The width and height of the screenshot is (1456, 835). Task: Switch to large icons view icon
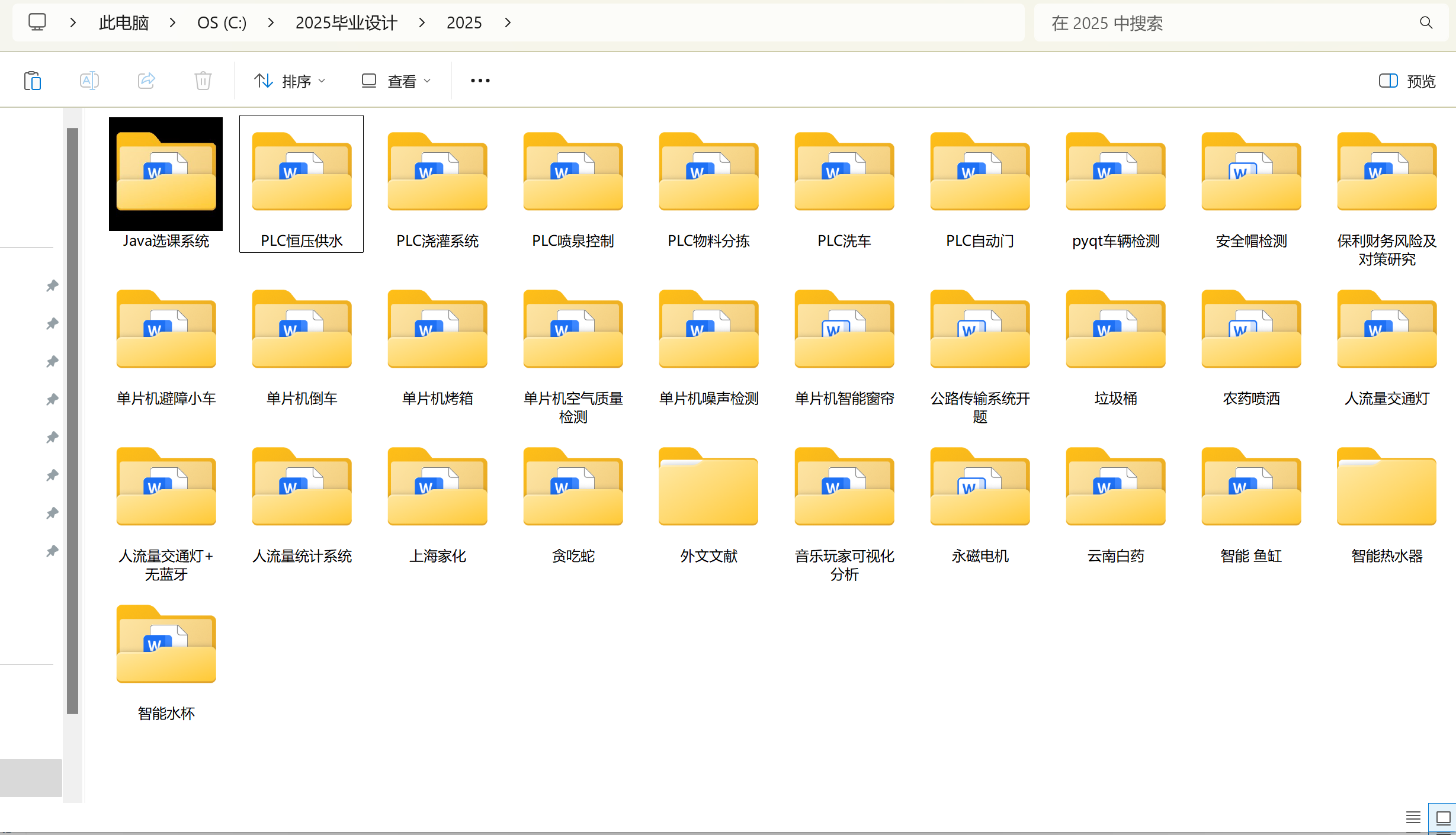pos(1443,818)
